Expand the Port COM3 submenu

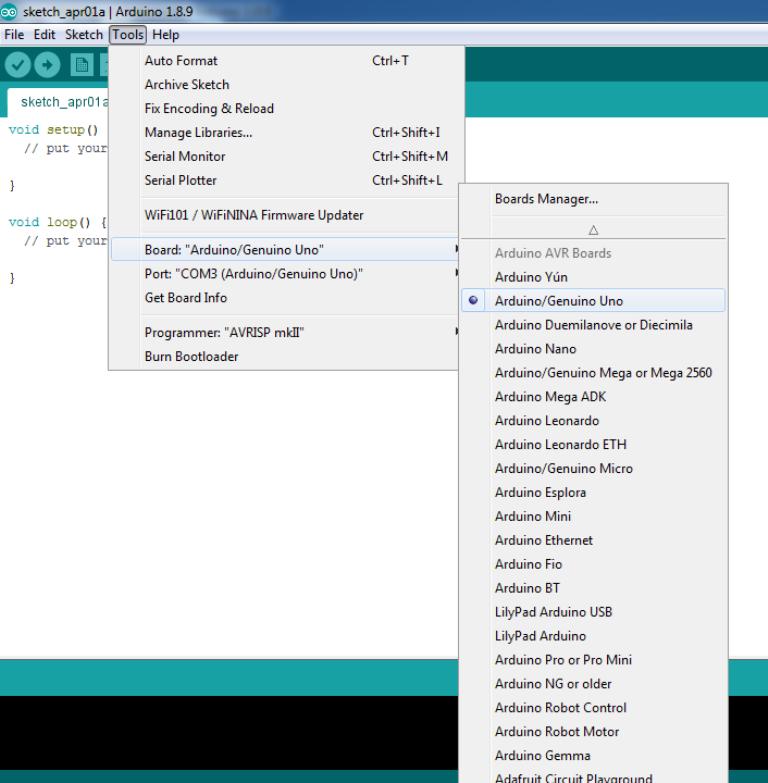pyautogui.click(x=285, y=274)
